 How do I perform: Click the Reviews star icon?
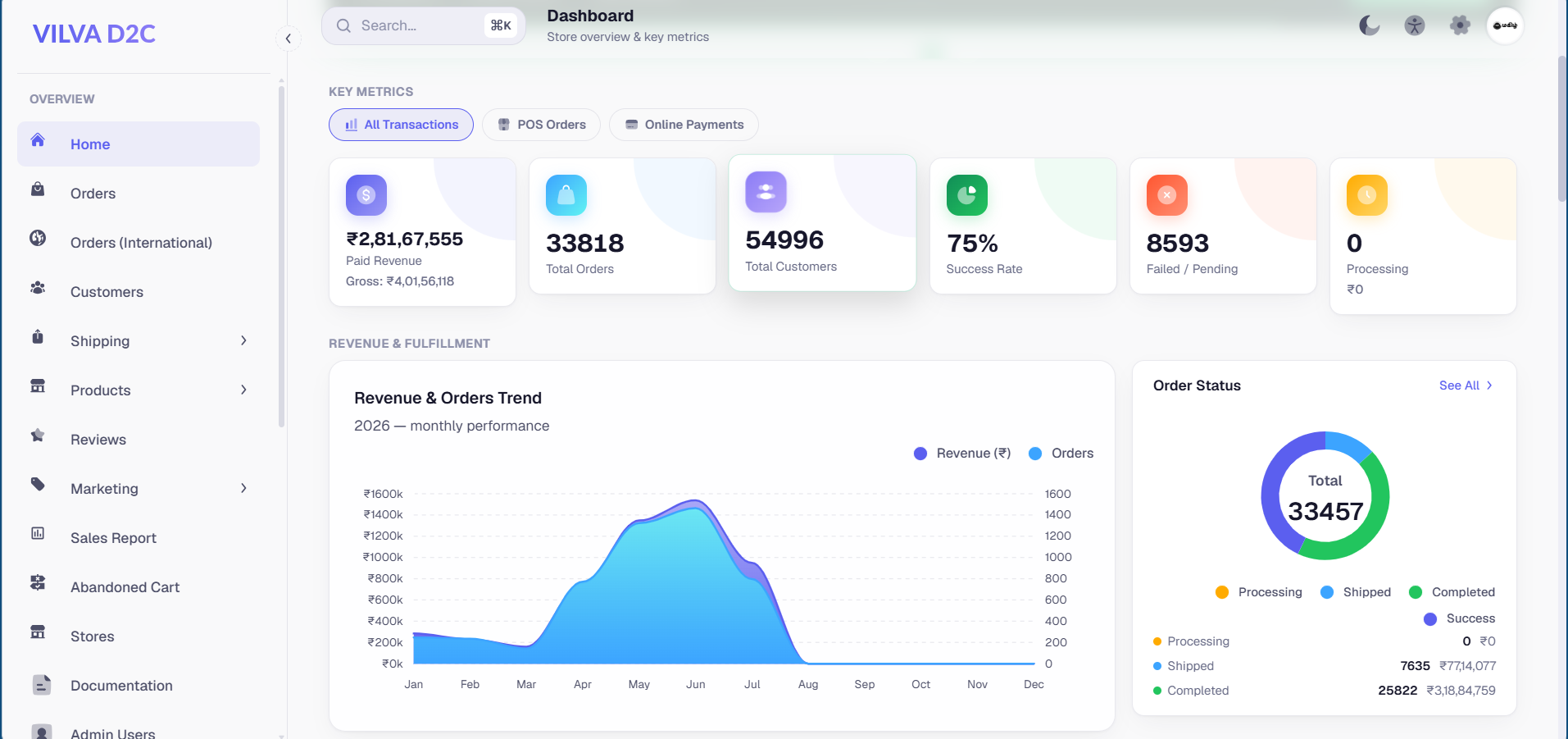(38, 436)
